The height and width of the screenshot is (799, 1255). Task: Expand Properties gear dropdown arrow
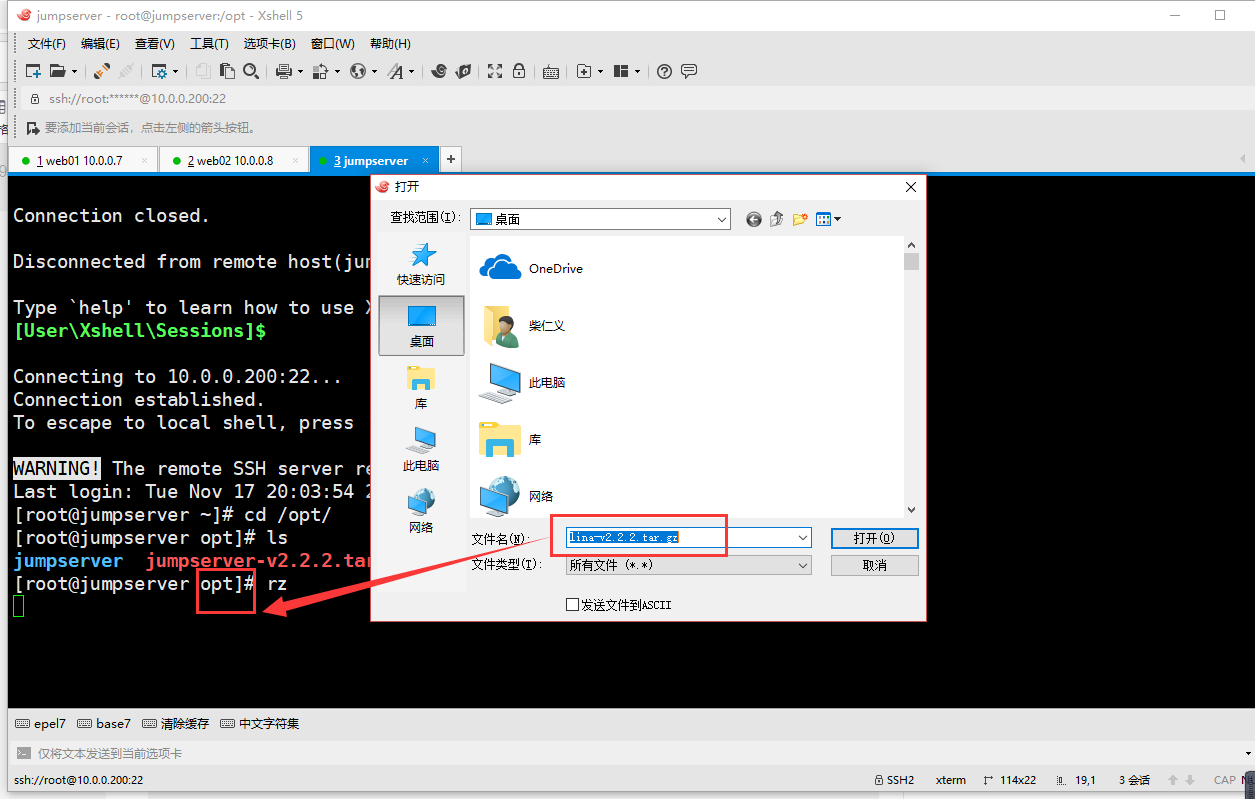tap(175, 71)
